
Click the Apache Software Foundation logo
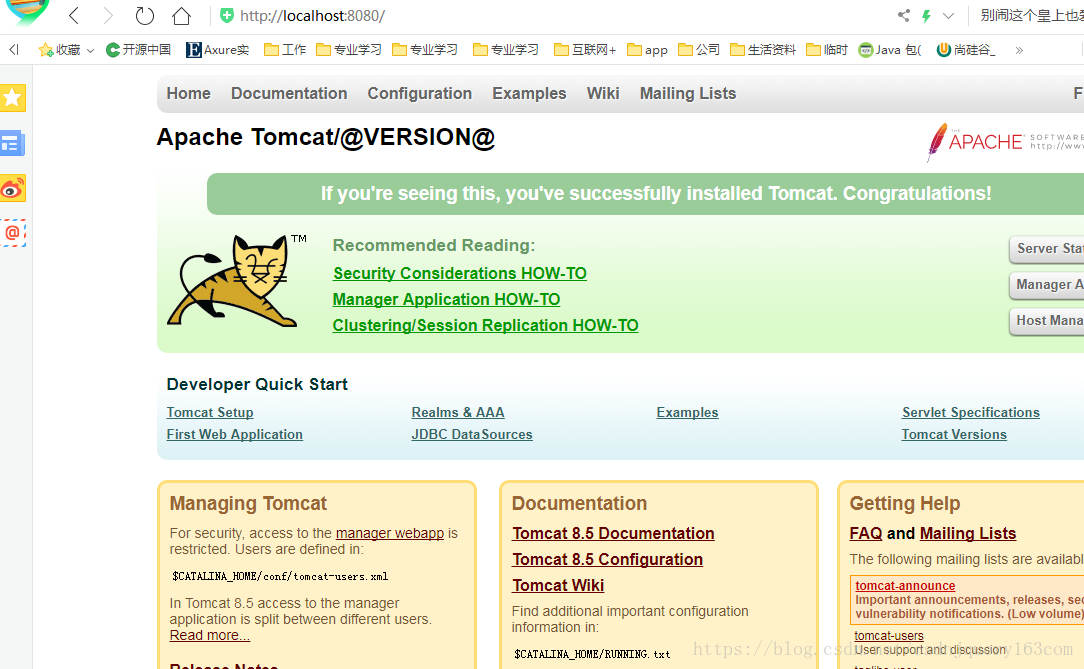[x=1004, y=142]
